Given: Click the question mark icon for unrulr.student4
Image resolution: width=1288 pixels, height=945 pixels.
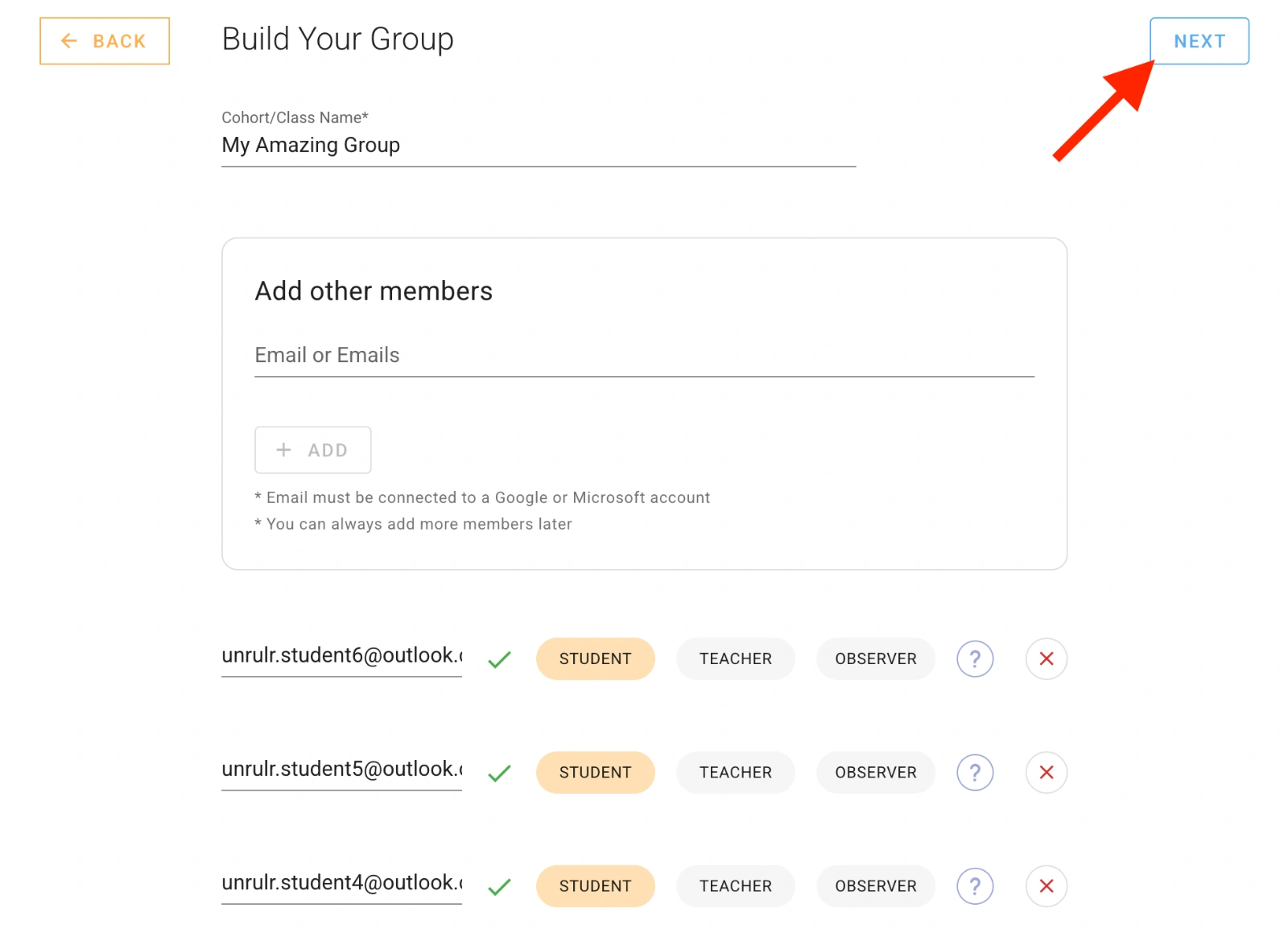Looking at the screenshot, I should point(975,885).
